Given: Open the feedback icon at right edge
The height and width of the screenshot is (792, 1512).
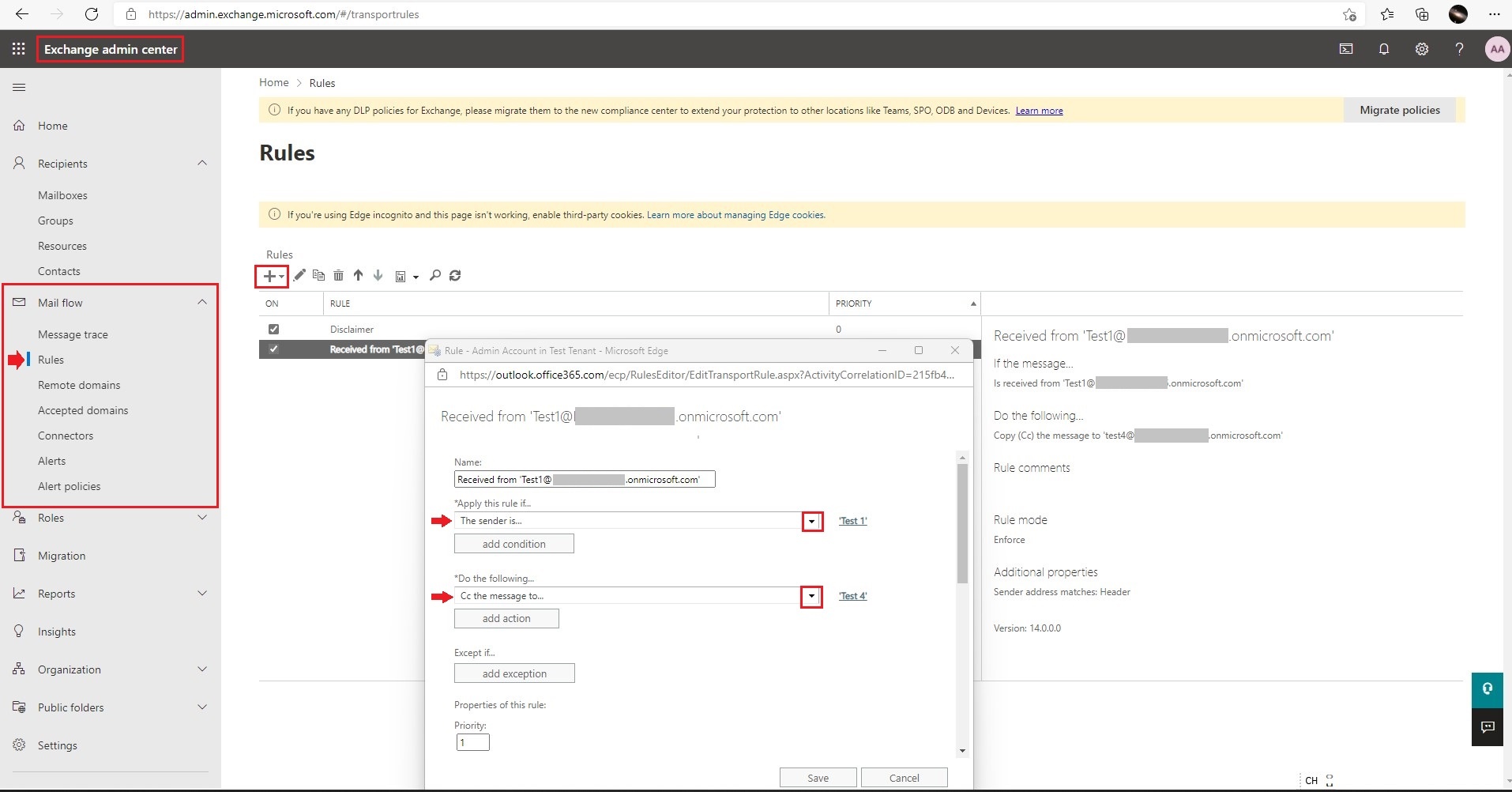Looking at the screenshot, I should pyautogui.click(x=1488, y=727).
